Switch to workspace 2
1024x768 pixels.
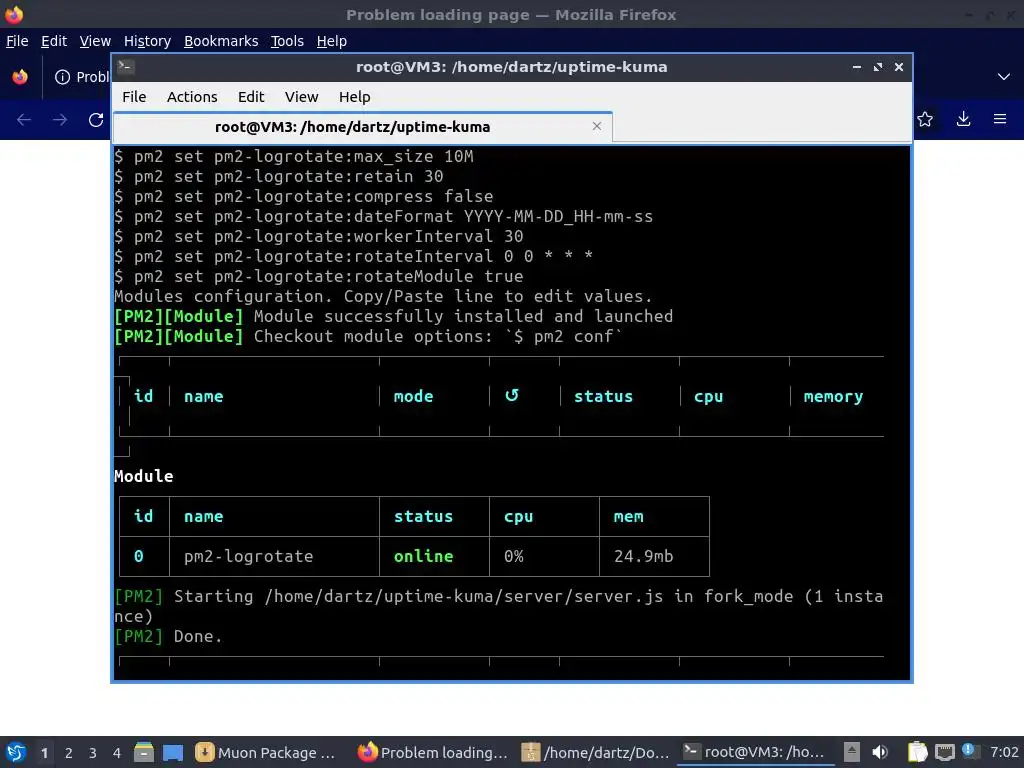[x=69, y=753]
